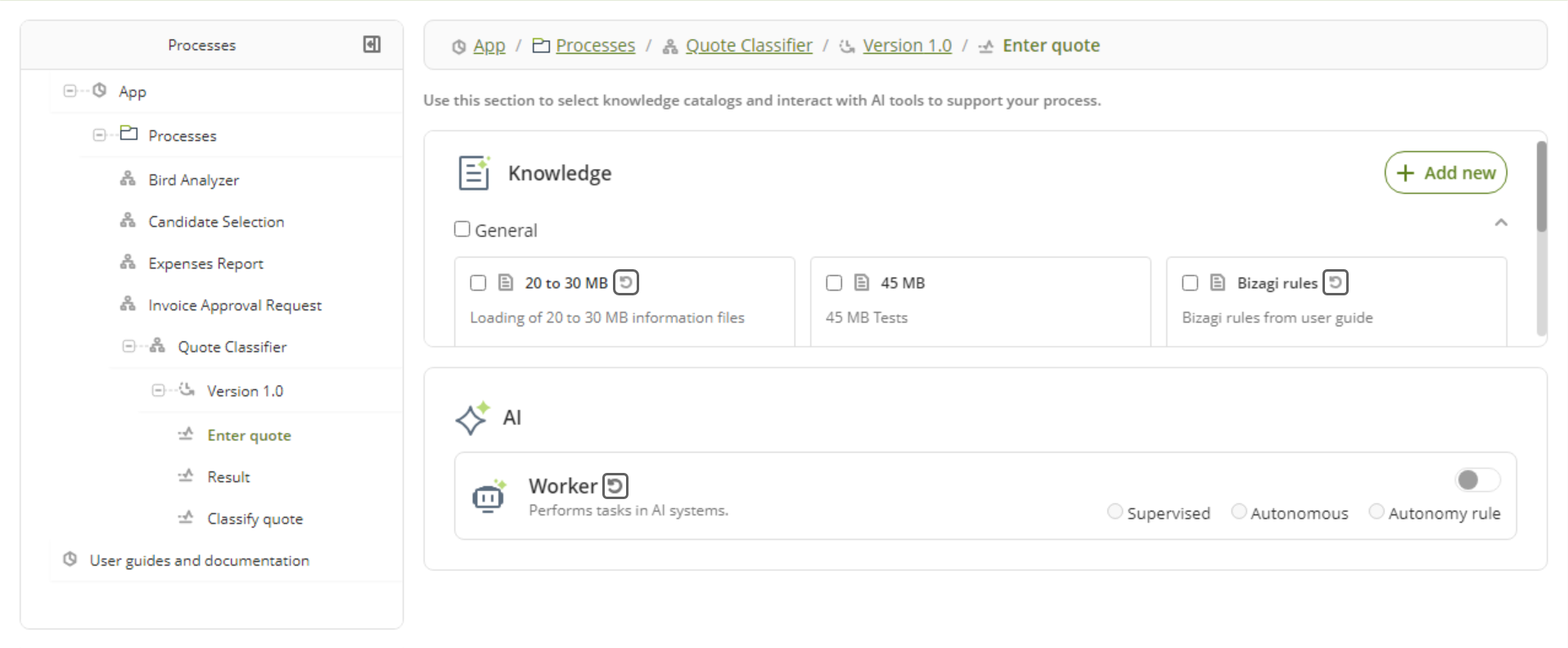Collapse the General section chevron

(1501, 223)
